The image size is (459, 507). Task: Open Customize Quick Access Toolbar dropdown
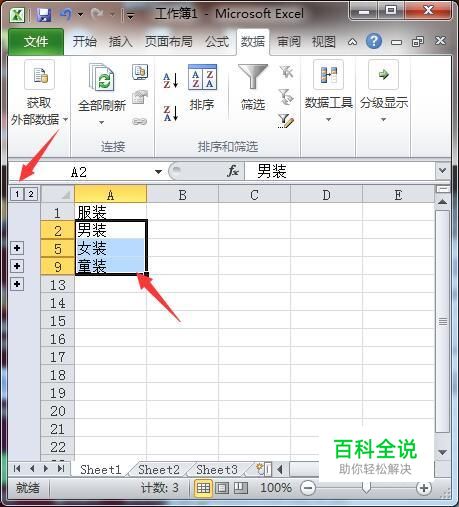[x=130, y=15]
